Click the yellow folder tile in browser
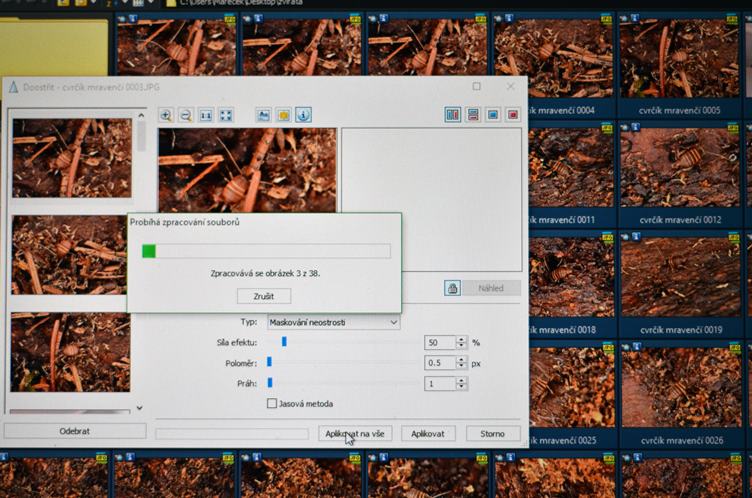This screenshot has width=752, height=498. pyautogui.click(x=54, y=47)
